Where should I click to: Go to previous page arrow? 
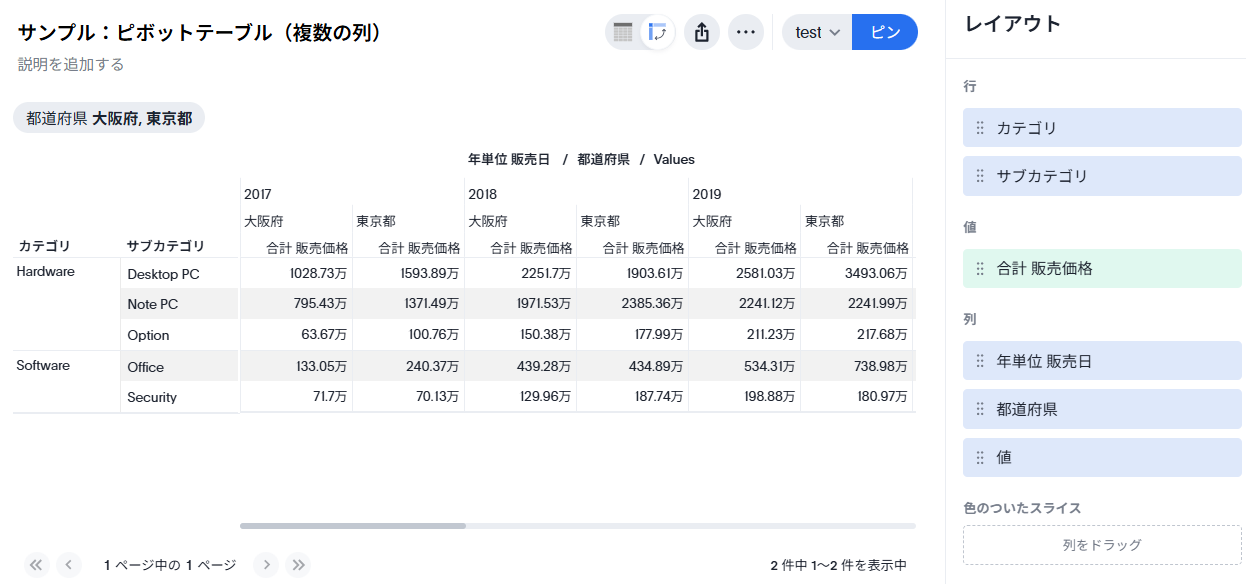click(x=69, y=565)
